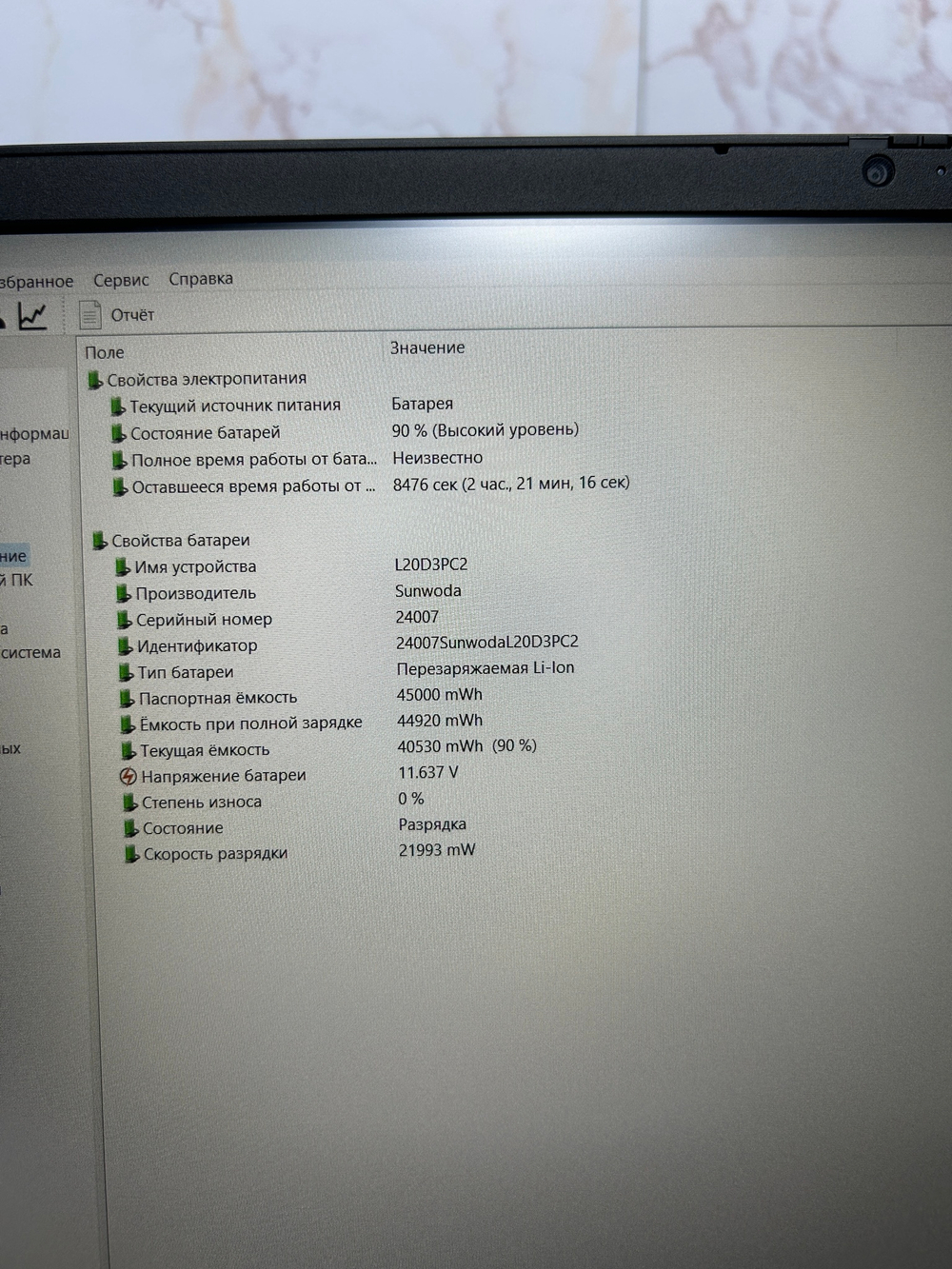Select the partly visible система sidebar item

tap(30, 653)
